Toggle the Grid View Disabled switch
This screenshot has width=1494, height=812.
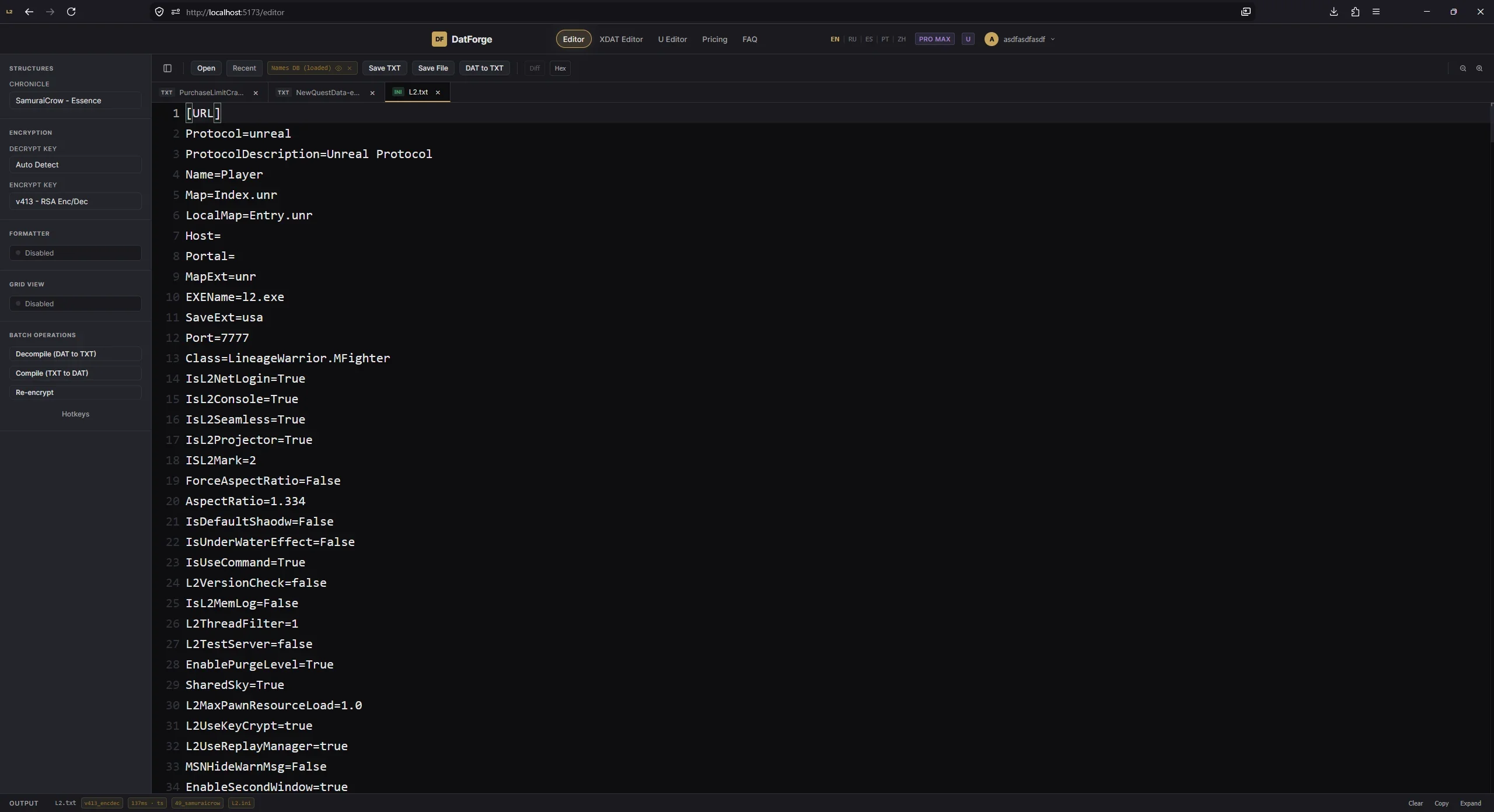click(75, 303)
